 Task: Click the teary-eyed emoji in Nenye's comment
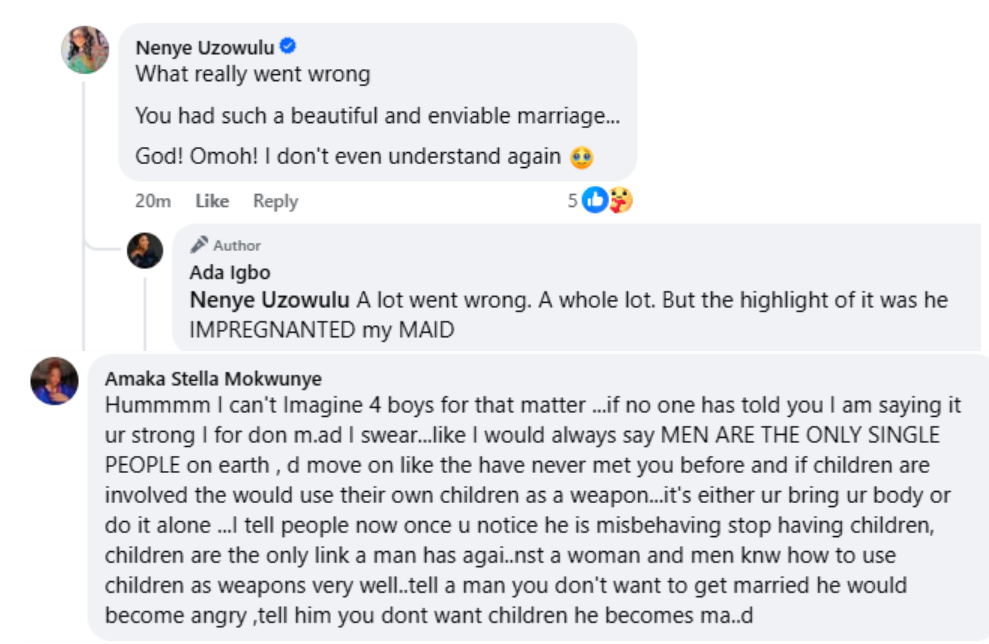582,158
